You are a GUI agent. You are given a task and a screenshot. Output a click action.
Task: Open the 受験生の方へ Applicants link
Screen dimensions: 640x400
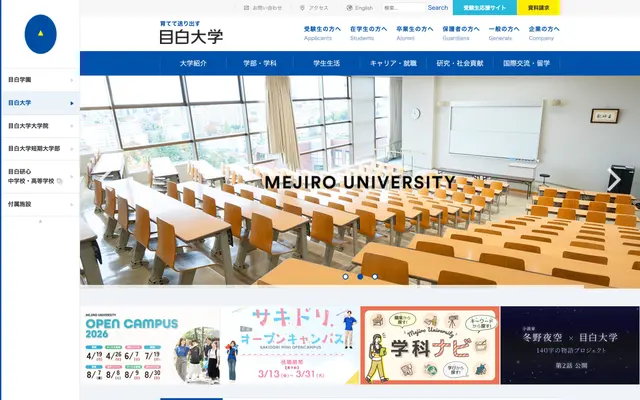click(x=322, y=33)
